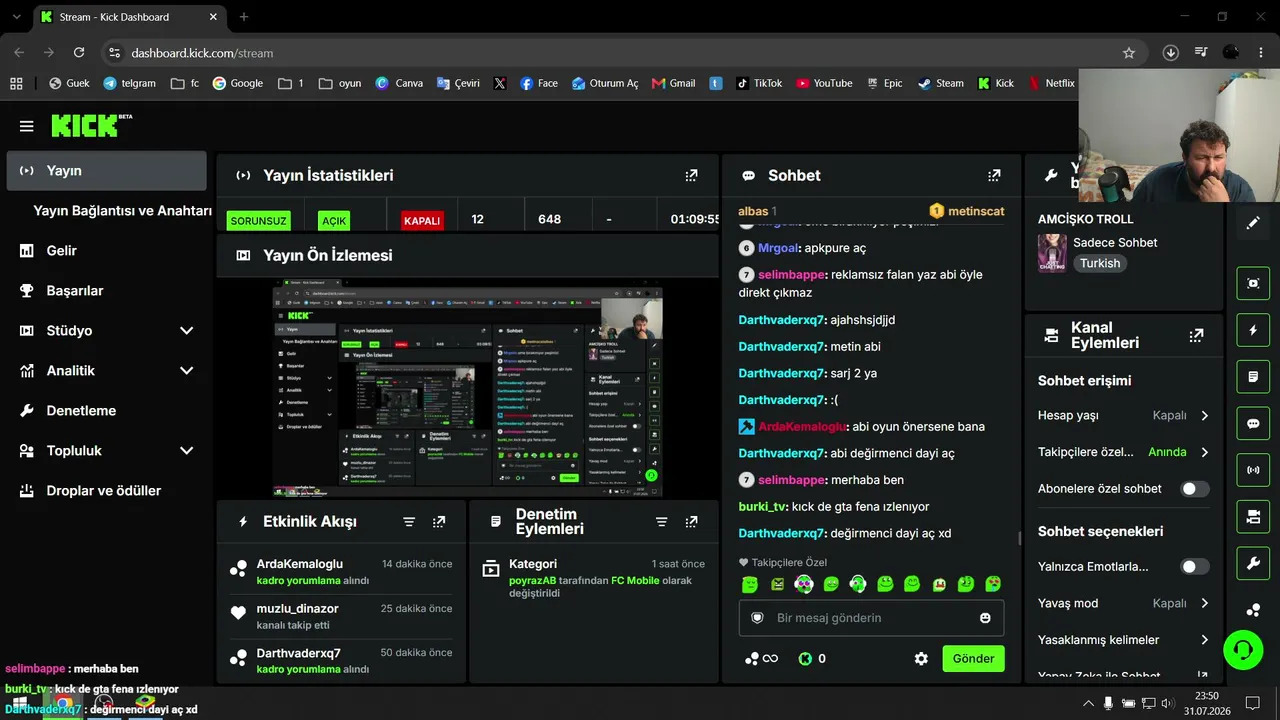
Task: Toggle the stream statistics broadcast widget icon
Action: (x=1253, y=470)
